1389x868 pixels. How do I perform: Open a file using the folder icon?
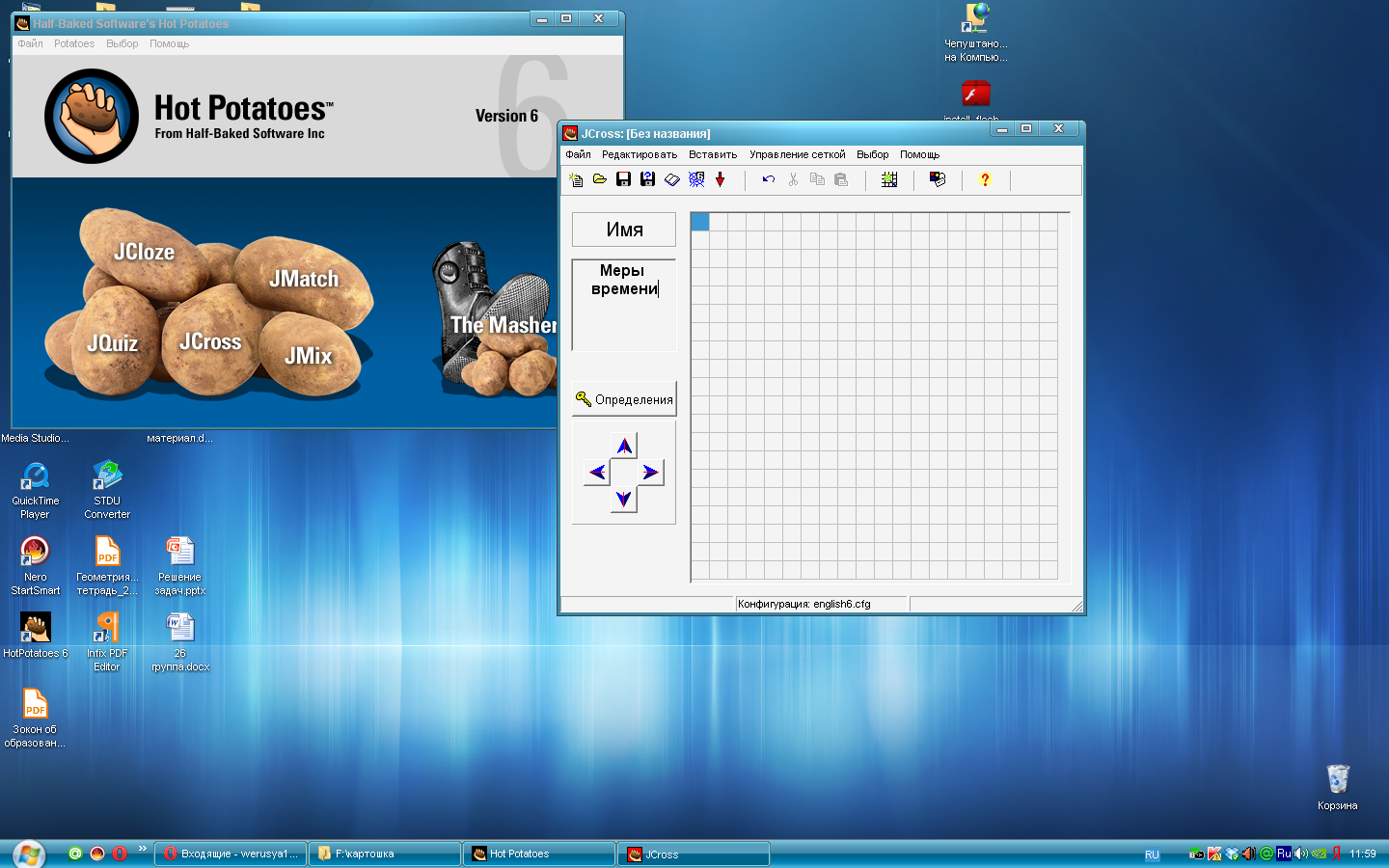pos(600,179)
